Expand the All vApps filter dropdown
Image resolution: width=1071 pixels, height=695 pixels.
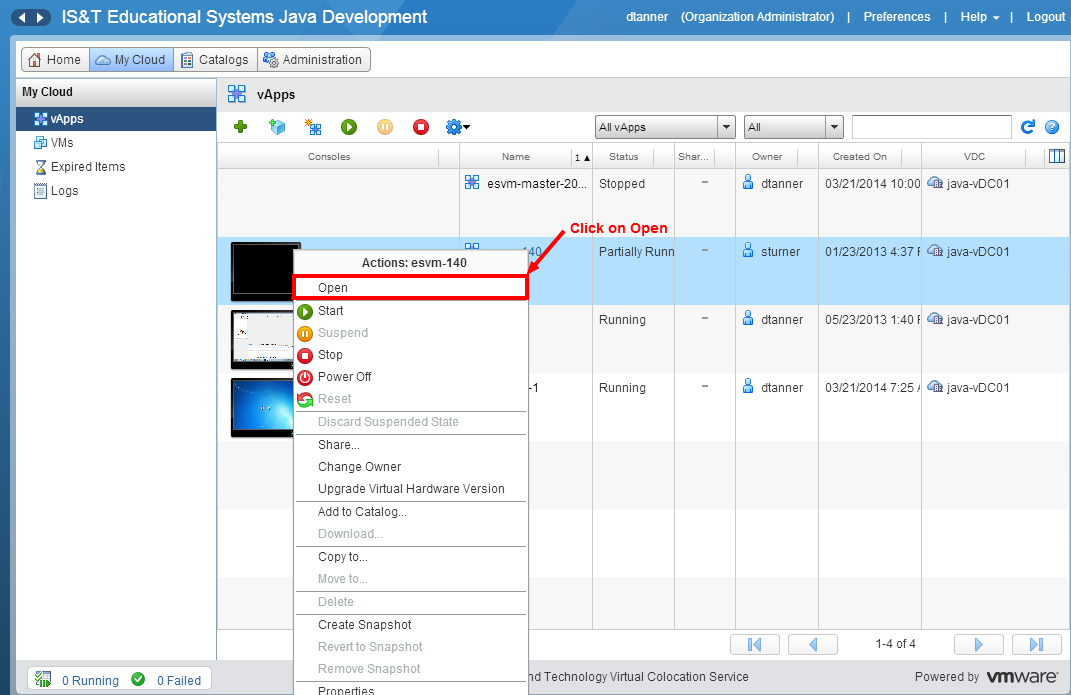coord(726,127)
